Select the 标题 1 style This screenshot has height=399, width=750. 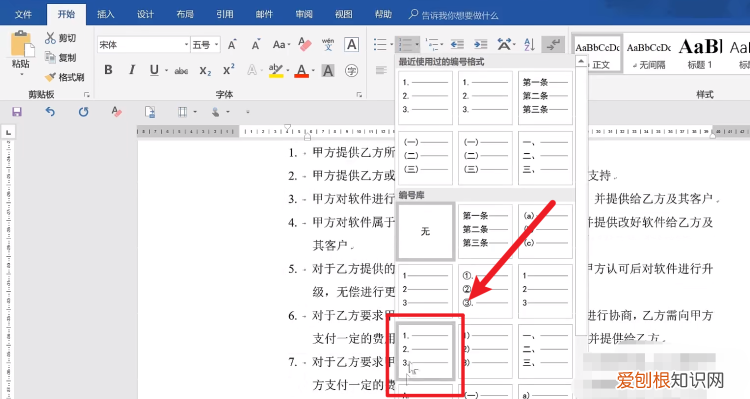click(x=700, y=54)
